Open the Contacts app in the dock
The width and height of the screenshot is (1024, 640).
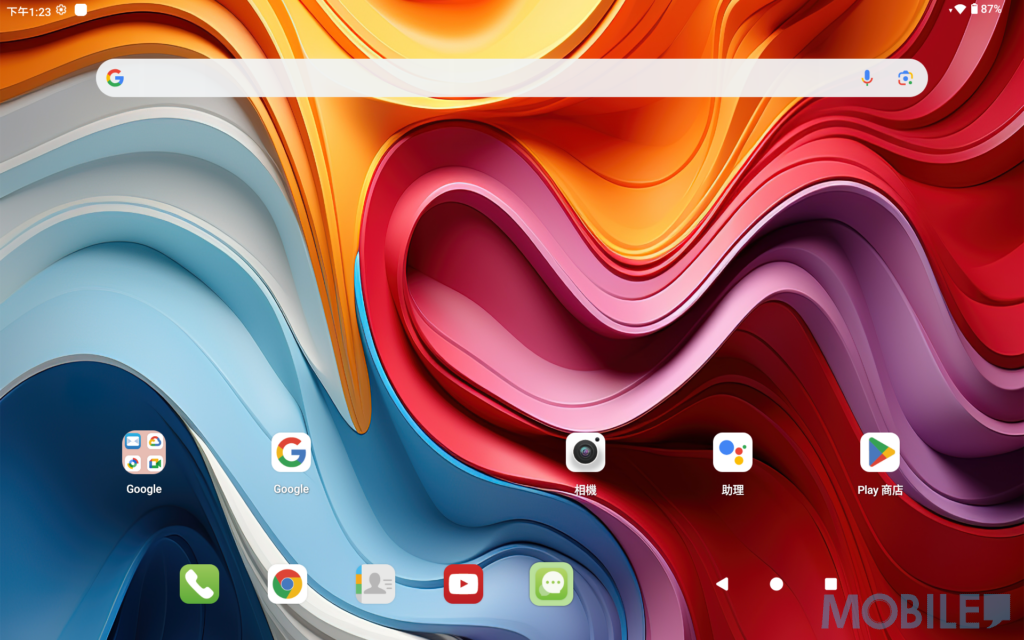375,584
